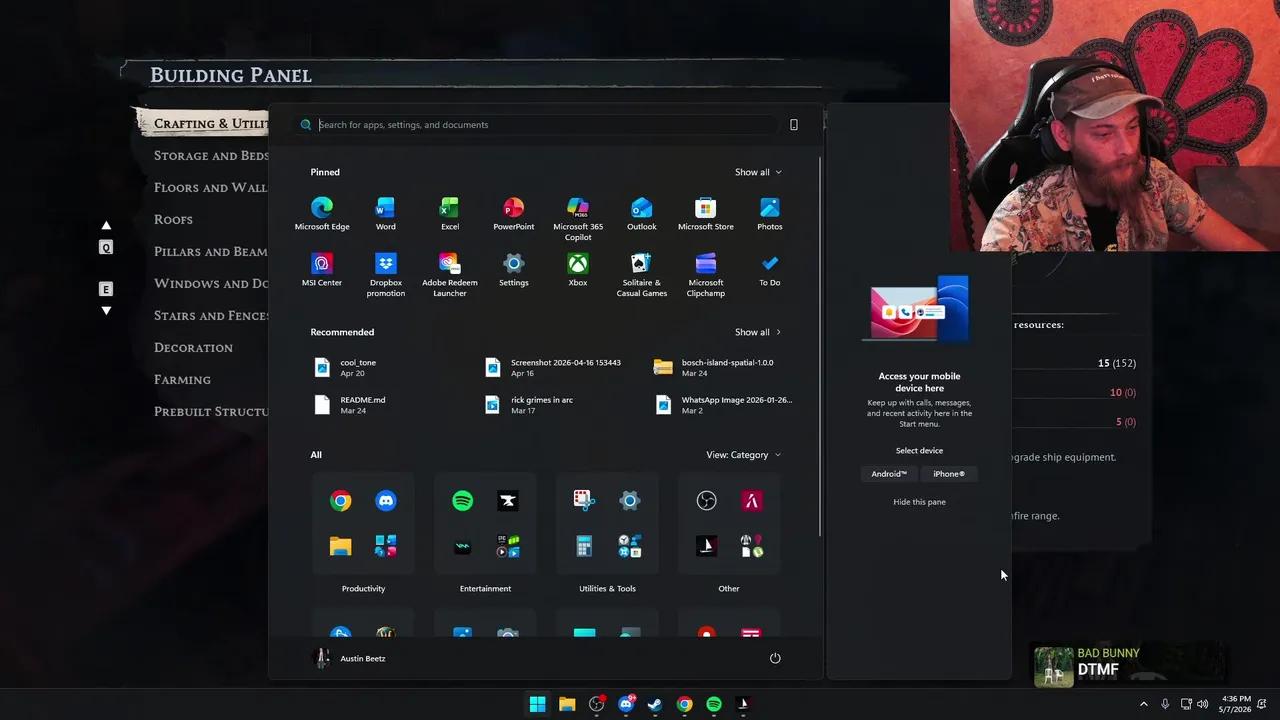The image size is (1280, 720).
Task: Open the clock and date panel
Action: click(1236, 704)
